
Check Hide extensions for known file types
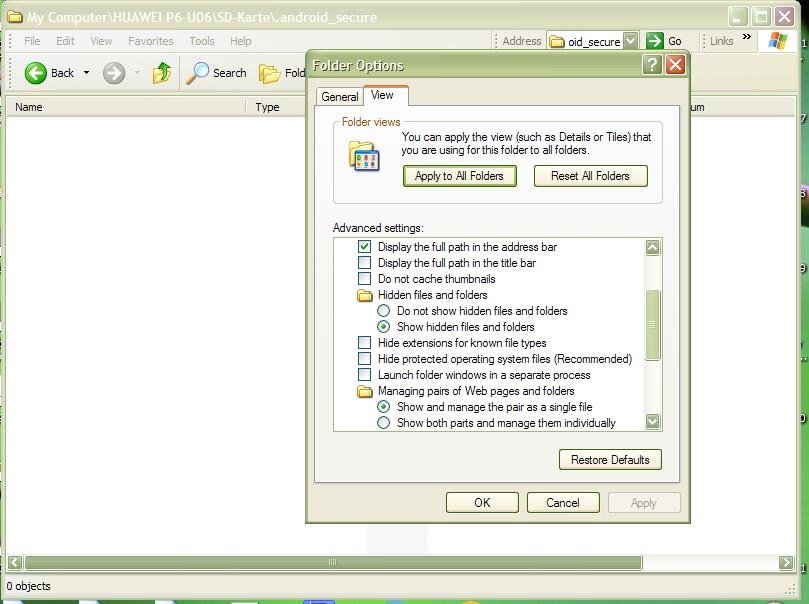(x=364, y=342)
